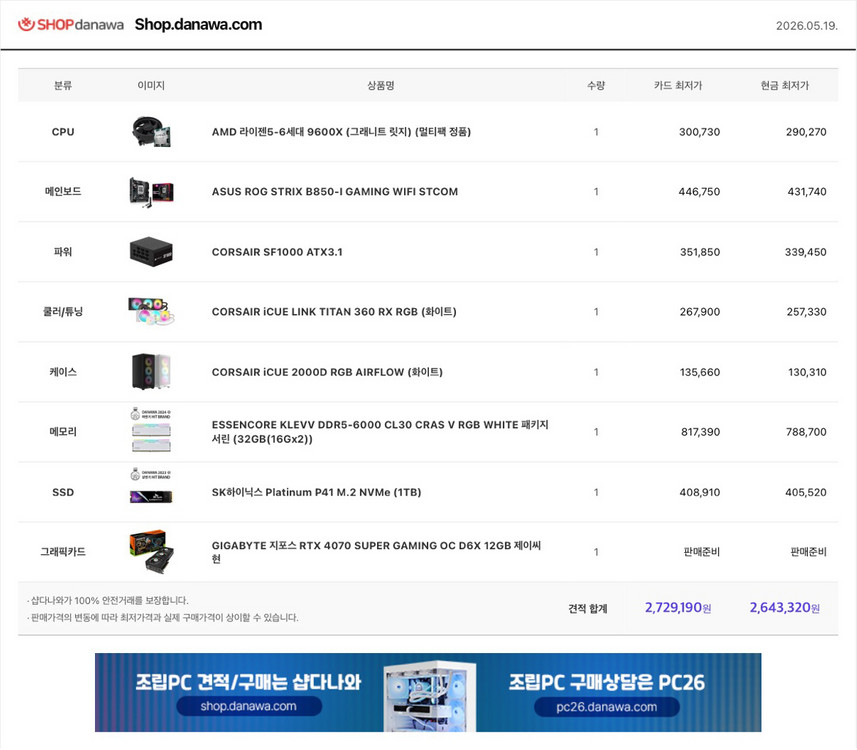857x750 pixels.
Task: Open ASUS ROG STRIX B850-I GAMING WIFI product
Action: [334, 192]
